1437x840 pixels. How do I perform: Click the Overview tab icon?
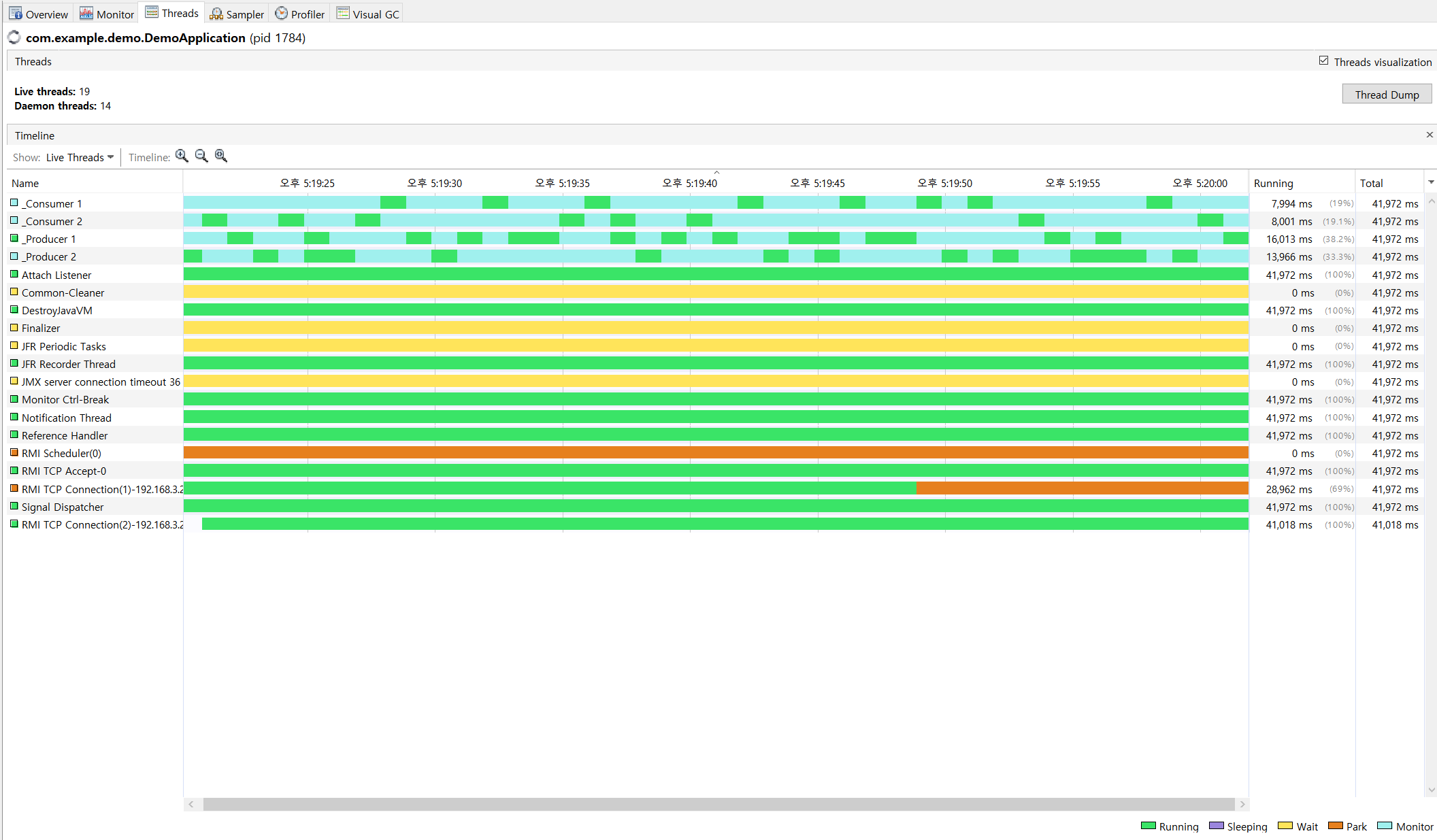point(16,14)
